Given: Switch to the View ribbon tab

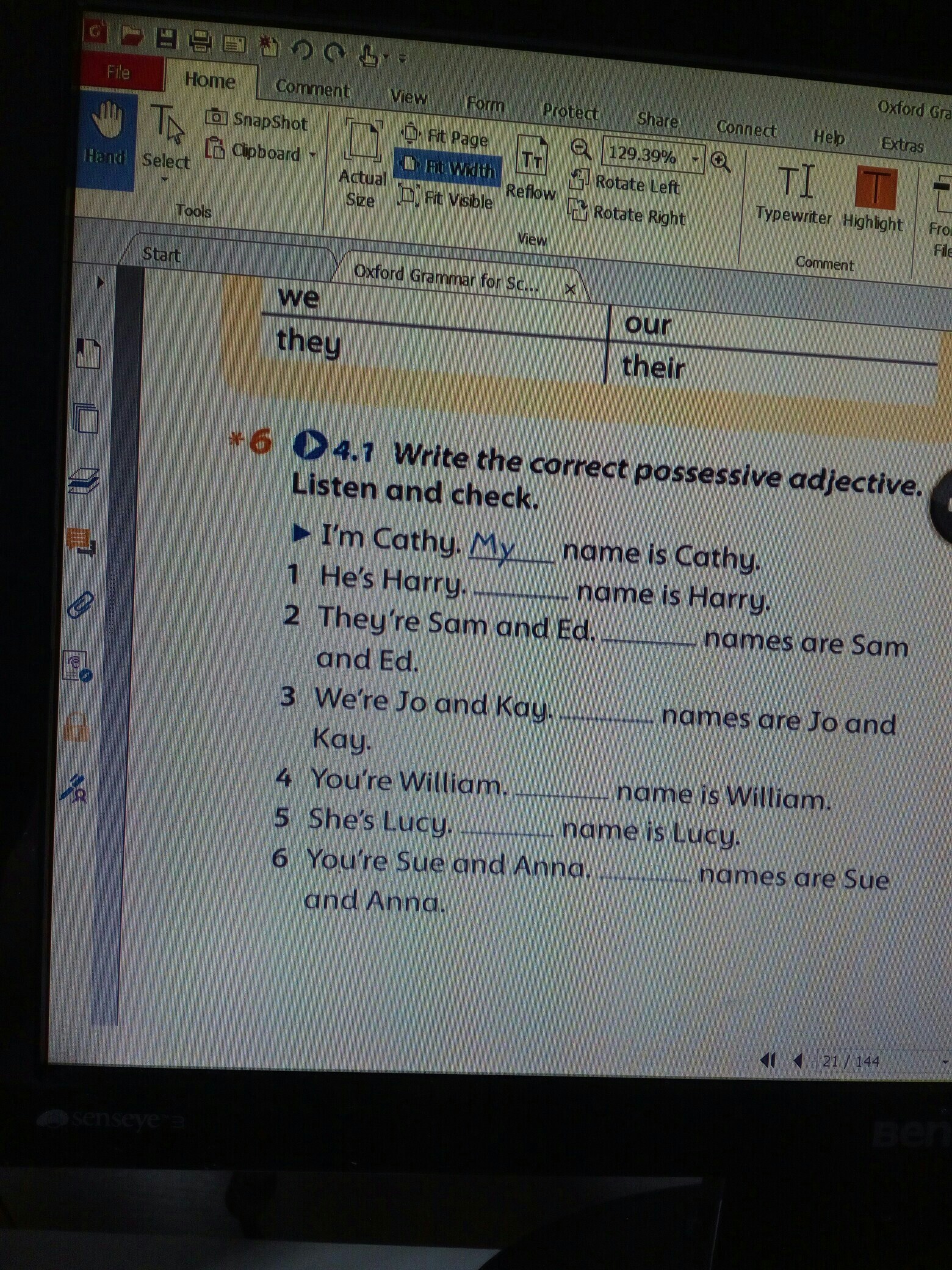Looking at the screenshot, I should 409,97.
